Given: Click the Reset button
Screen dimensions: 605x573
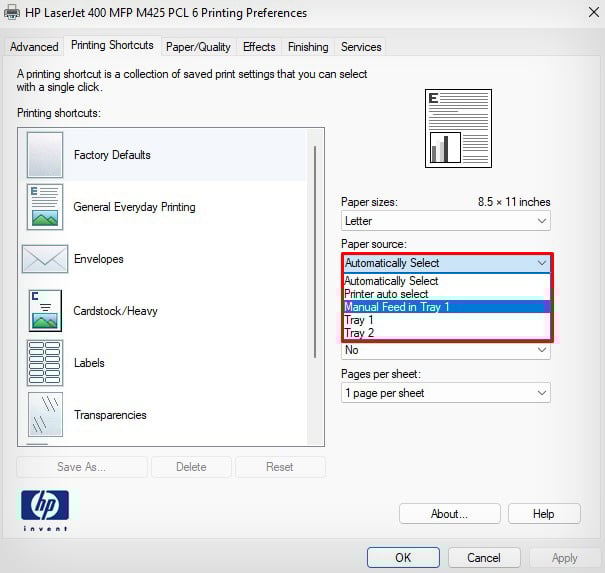Looking at the screenshot, I should pos(280,467).
